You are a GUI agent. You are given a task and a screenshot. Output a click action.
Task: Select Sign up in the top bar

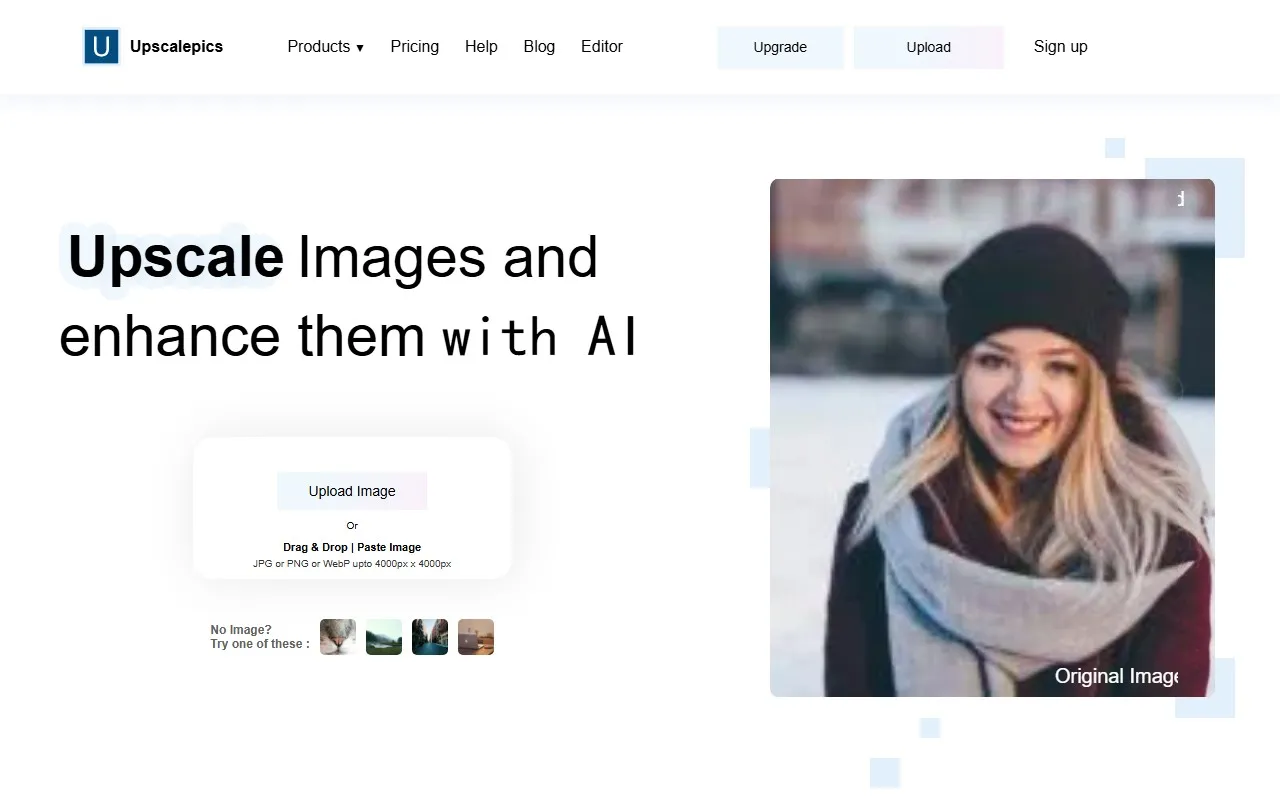pyautogui.click(x=1060, y=47)
